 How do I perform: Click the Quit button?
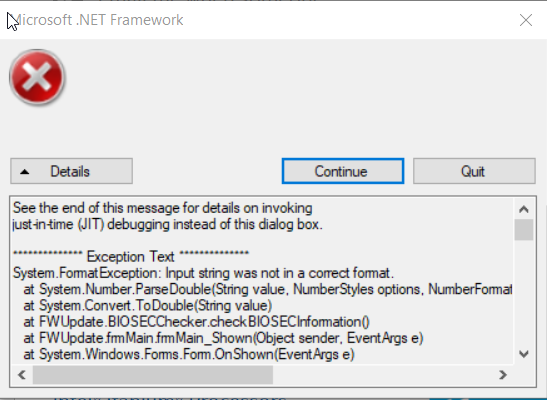(474, 171)
